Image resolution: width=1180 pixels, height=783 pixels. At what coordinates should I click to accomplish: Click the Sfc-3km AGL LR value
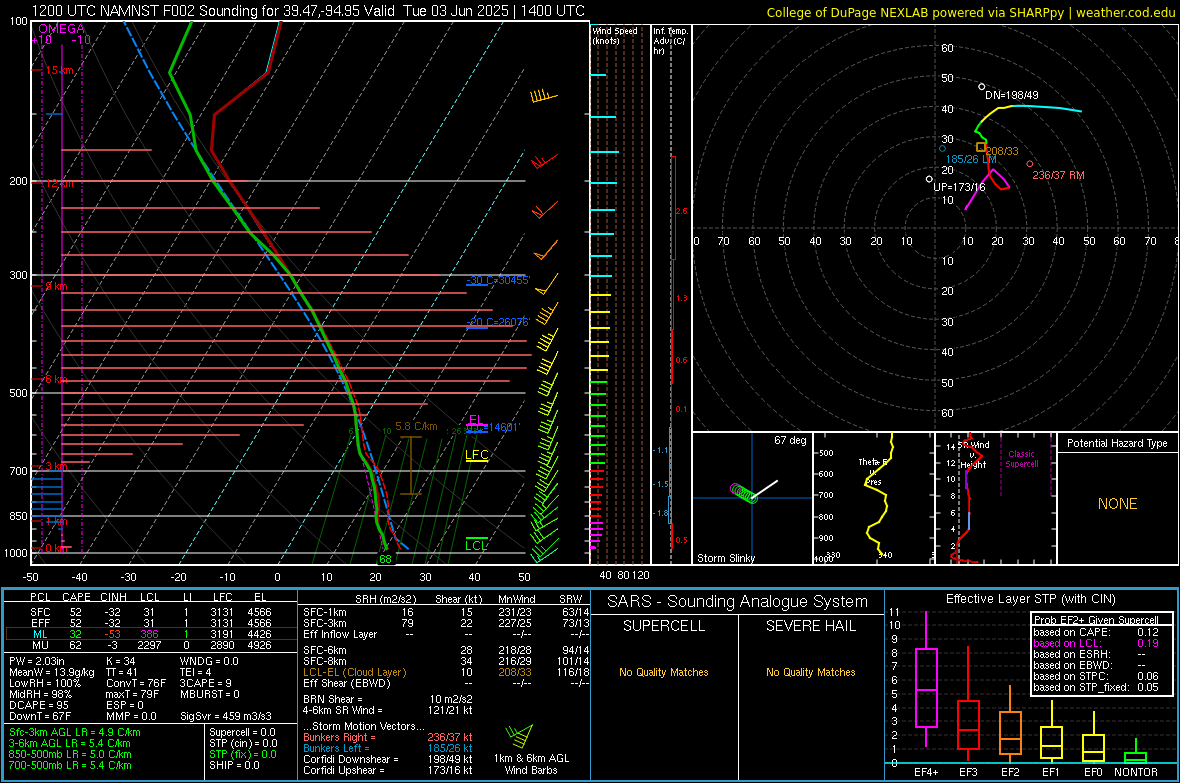point(75,732)
